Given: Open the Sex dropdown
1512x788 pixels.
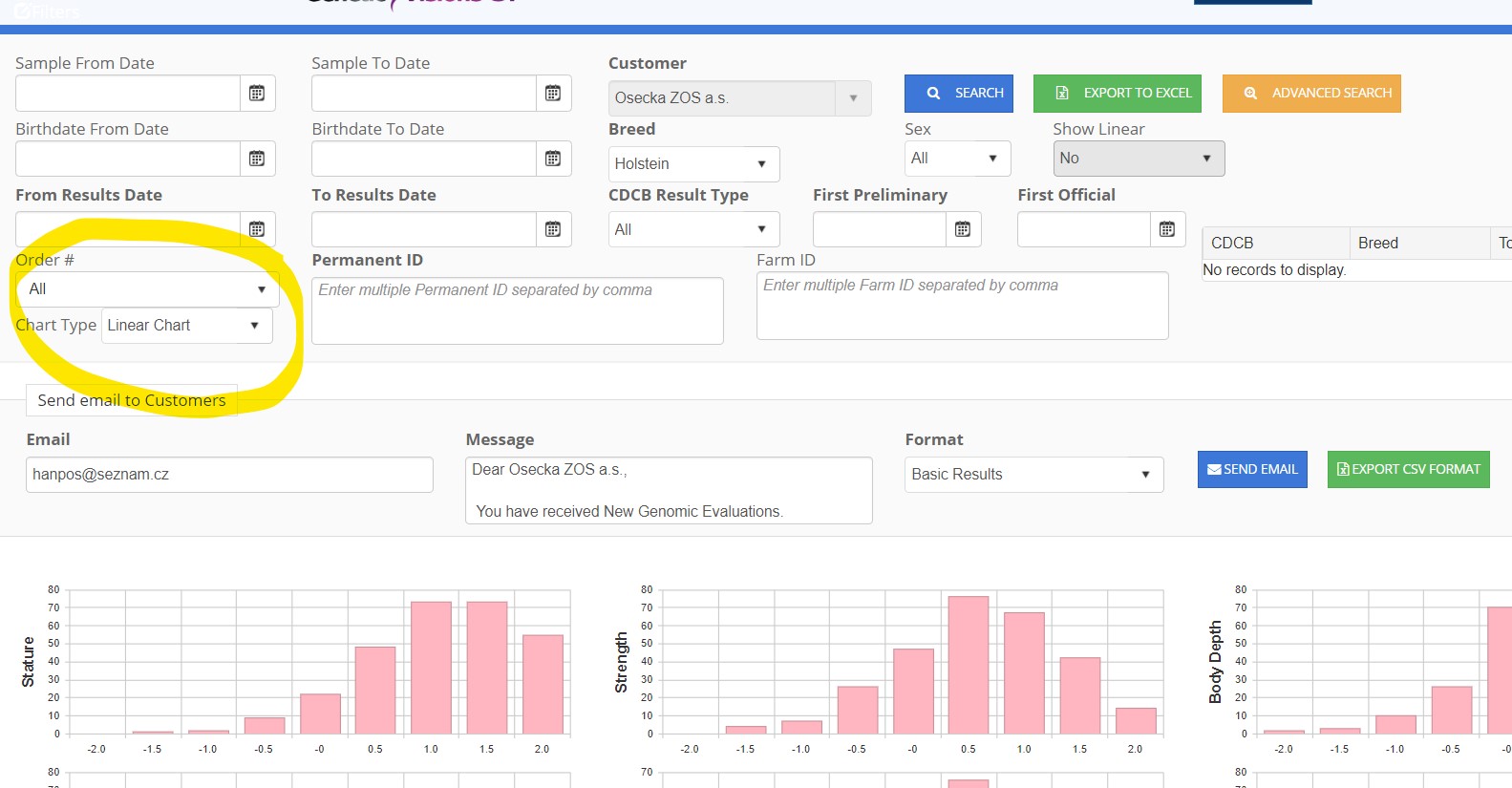Looking at the screenshot, I should pos(957,159).
